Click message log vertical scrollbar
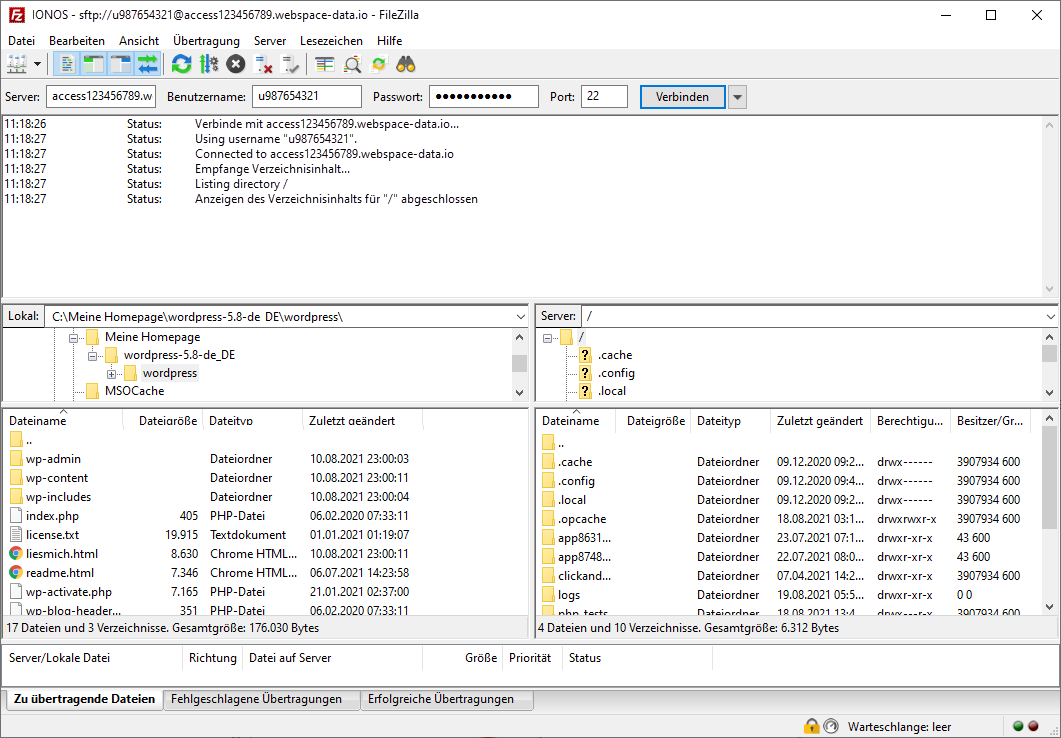 [1049, 206]
